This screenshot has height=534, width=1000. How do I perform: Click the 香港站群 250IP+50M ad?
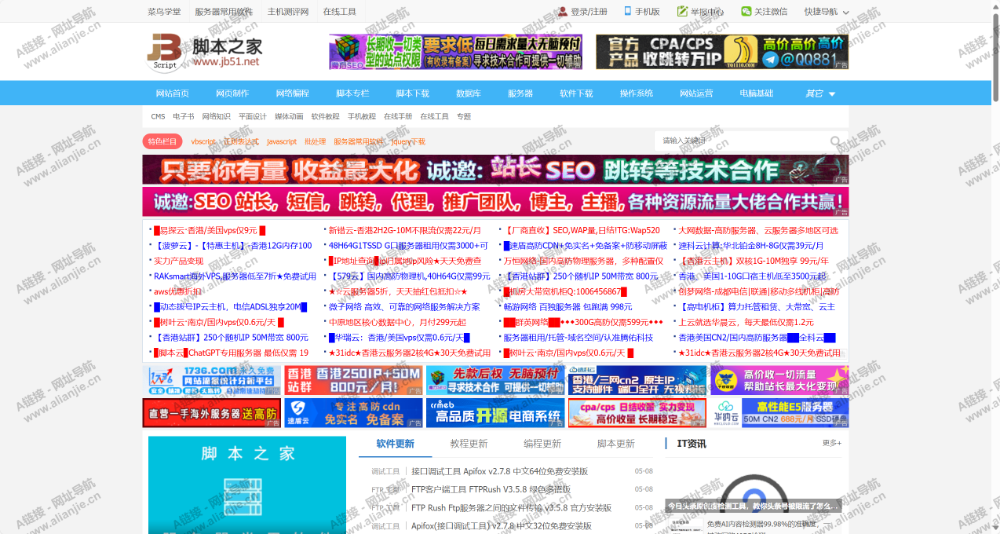coord(353,380)
